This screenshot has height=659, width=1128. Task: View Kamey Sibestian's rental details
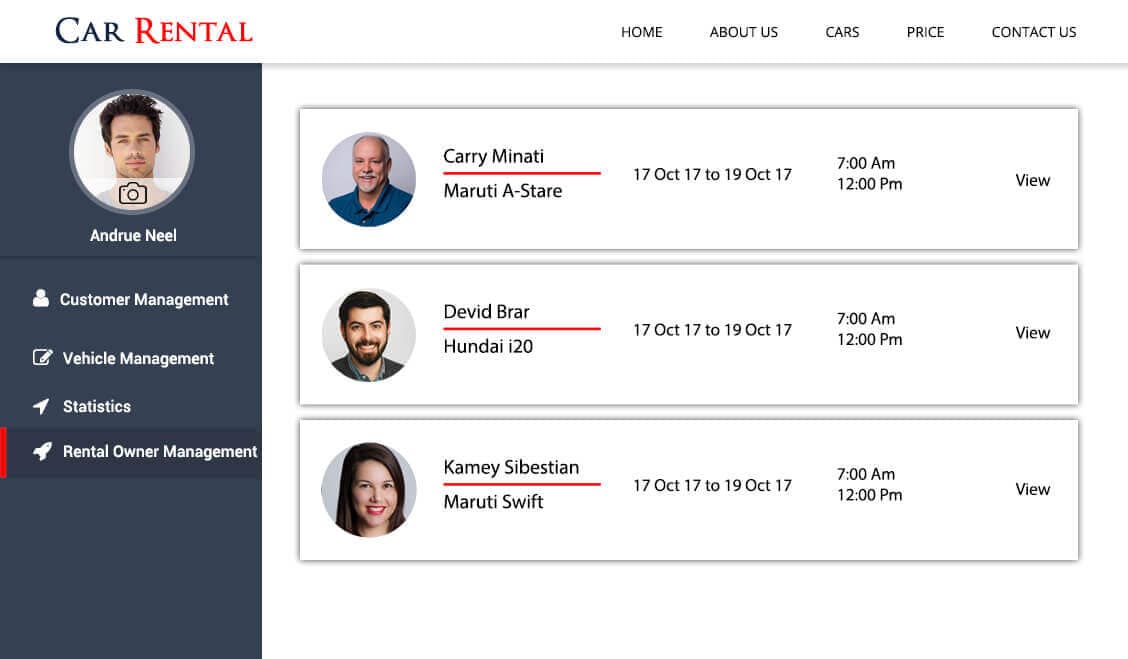[1032, 489]
